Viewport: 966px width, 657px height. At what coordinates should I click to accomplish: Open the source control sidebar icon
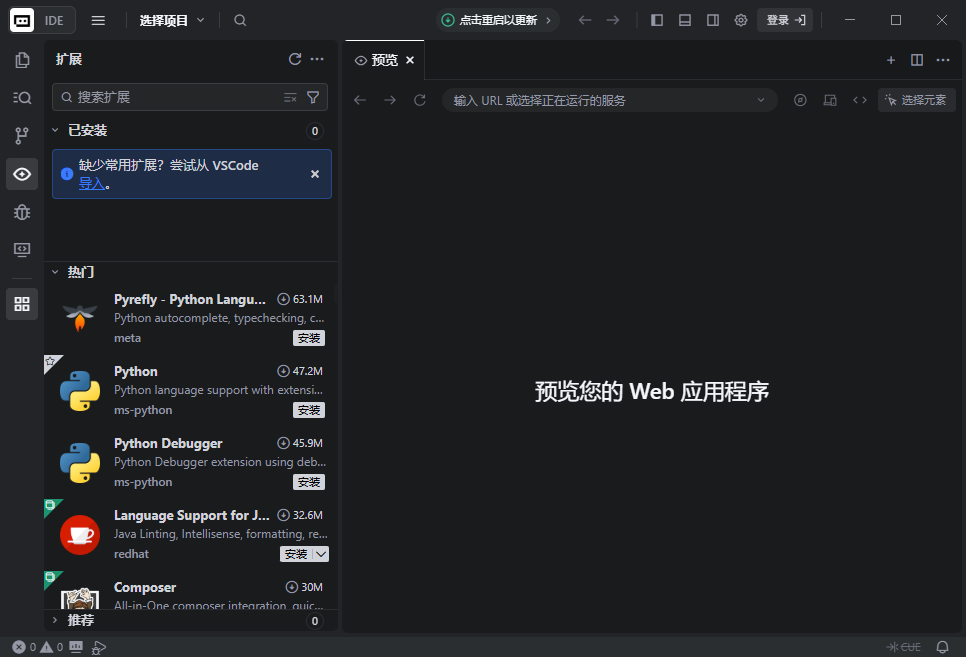tap(22, 136)
